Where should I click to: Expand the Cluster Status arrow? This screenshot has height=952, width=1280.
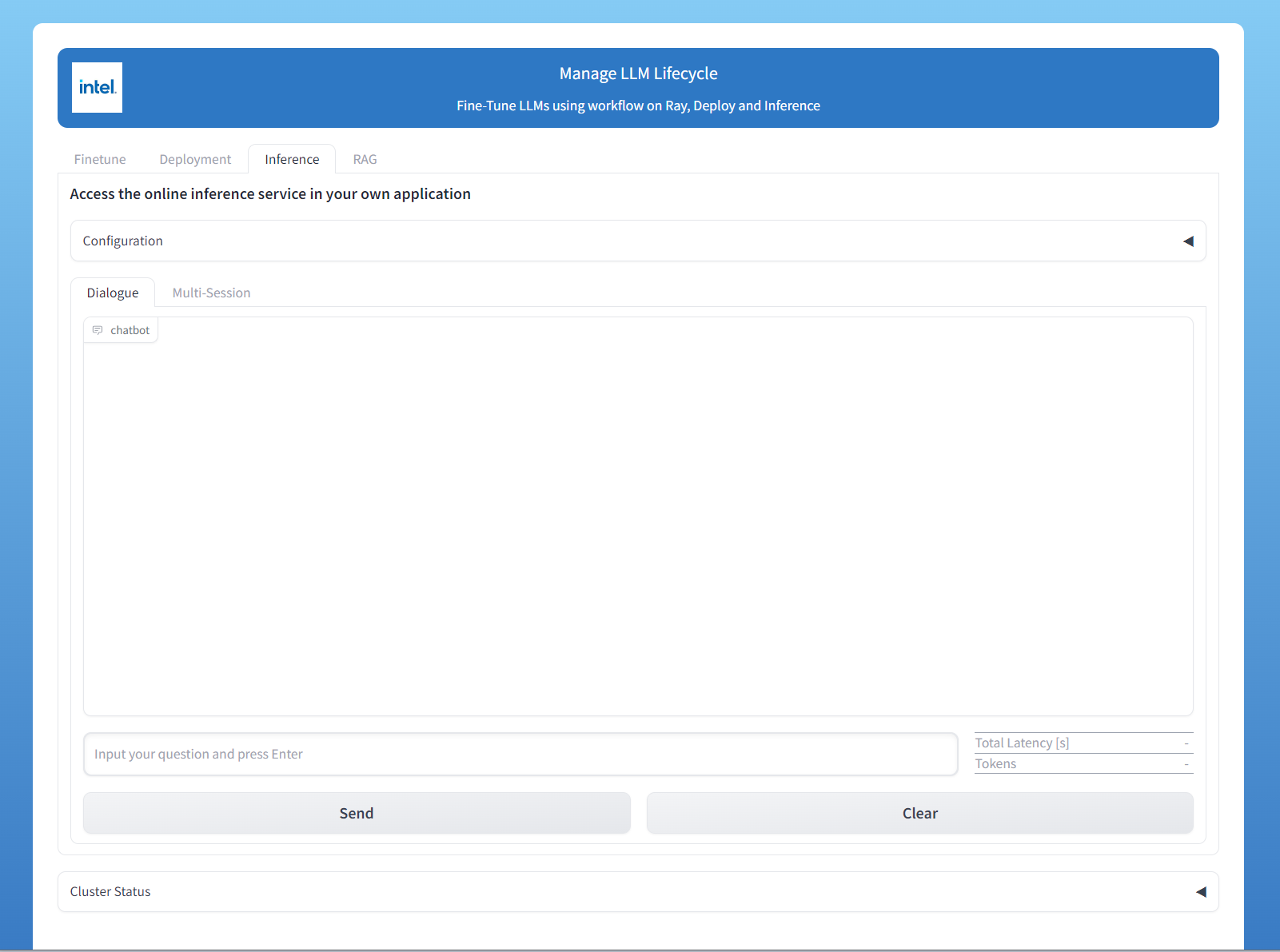tap(1201, 892)
